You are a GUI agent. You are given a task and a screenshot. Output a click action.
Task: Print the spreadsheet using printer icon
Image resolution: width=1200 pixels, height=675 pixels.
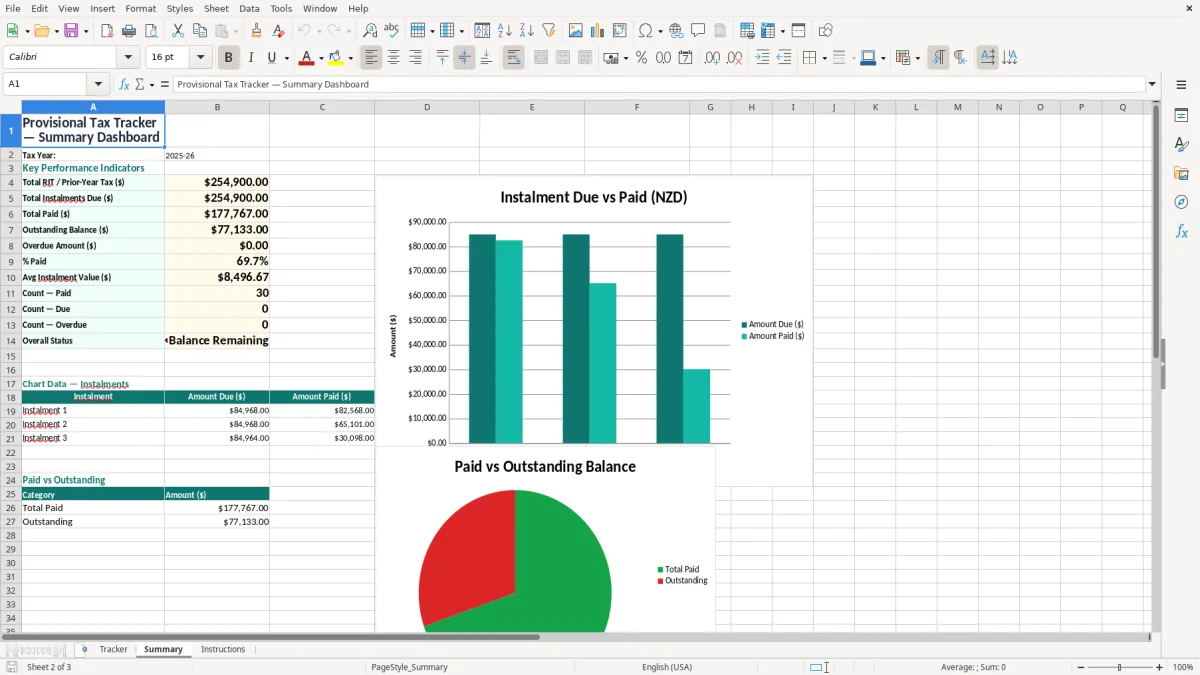click(129, 31)
